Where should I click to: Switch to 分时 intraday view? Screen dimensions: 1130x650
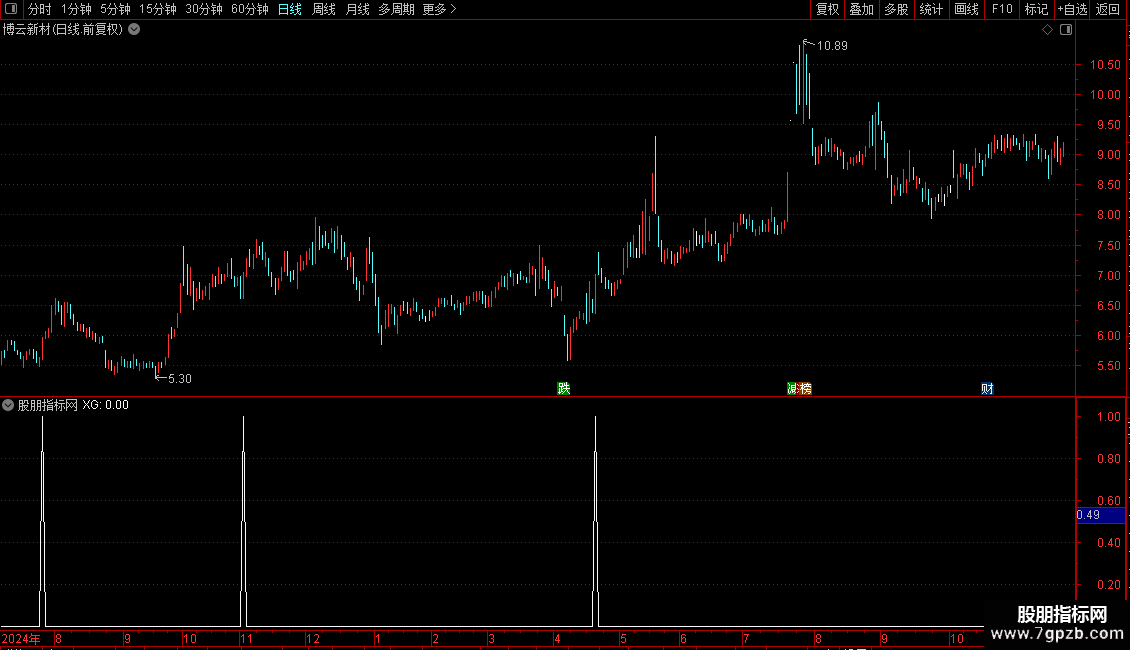[40, 9]
